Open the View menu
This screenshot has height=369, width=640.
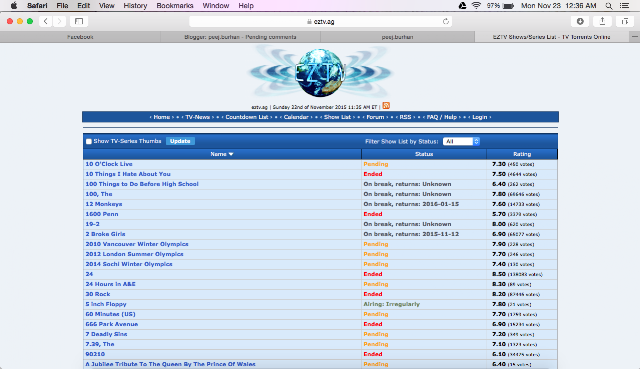(107, 6)
